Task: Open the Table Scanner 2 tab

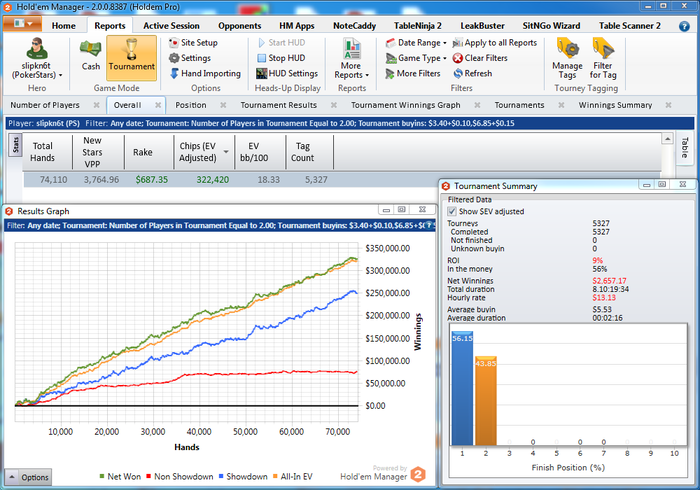Action: pos(630,26)
